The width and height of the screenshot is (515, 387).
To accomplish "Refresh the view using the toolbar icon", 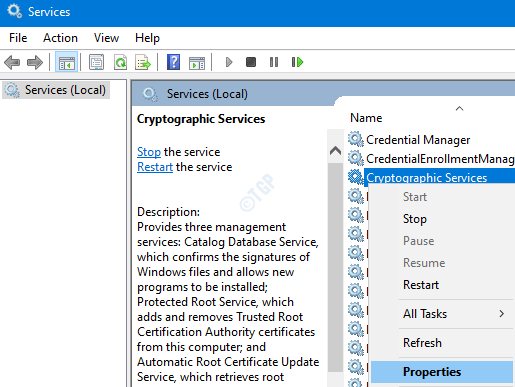I will (120, 62).
